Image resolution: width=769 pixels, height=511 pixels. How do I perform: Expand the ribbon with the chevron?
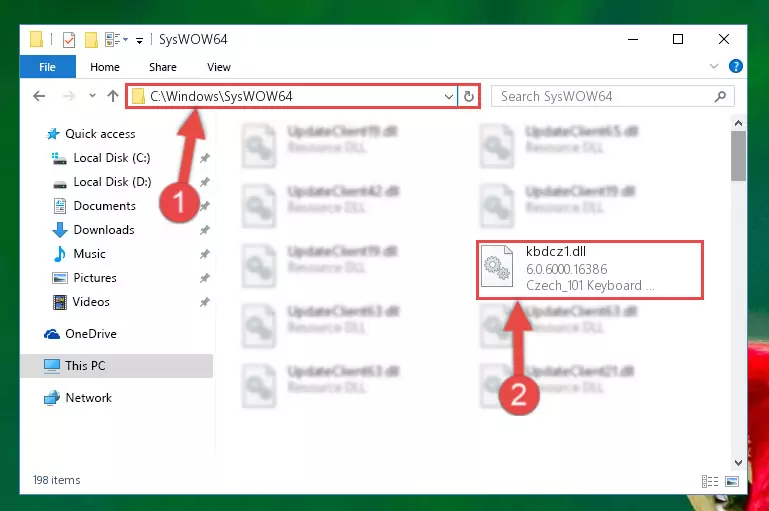(x=714, y=66)
